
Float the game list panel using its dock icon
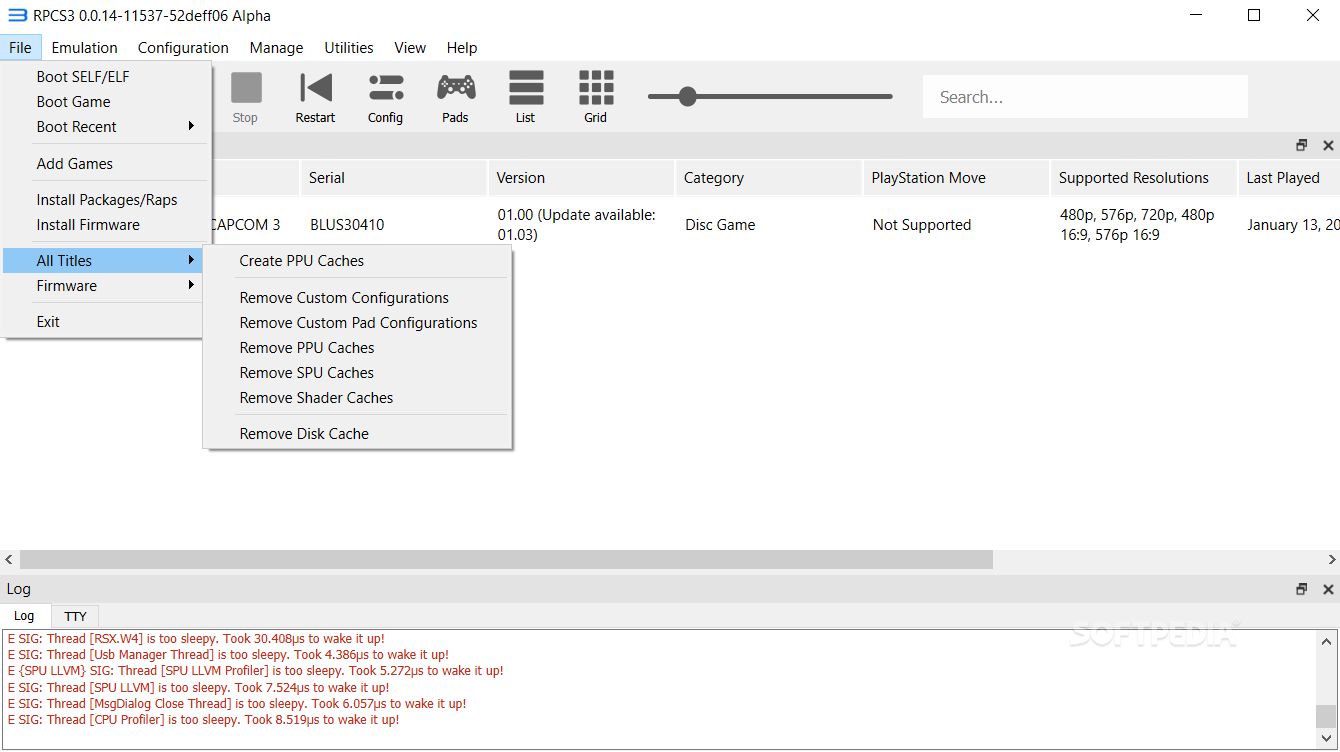click(1301, 144)
